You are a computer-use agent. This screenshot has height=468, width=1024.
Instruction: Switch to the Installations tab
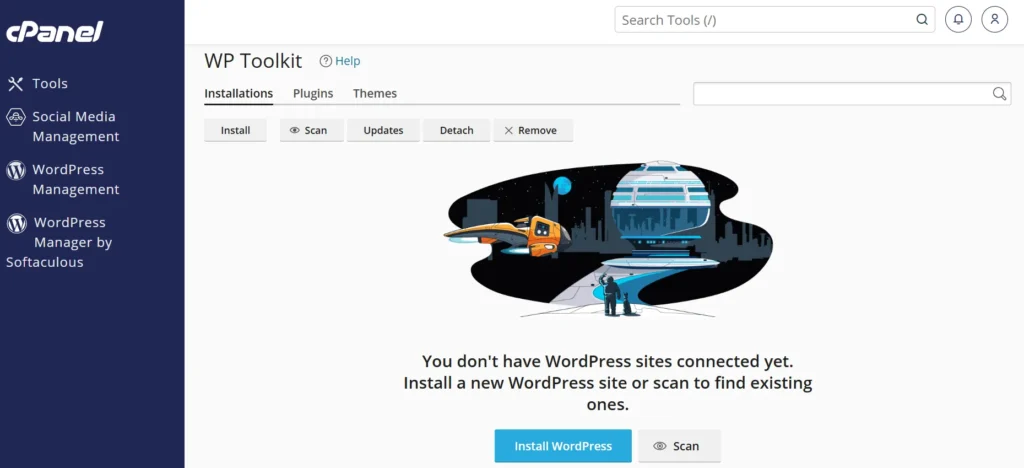click(x=238, y=93)
